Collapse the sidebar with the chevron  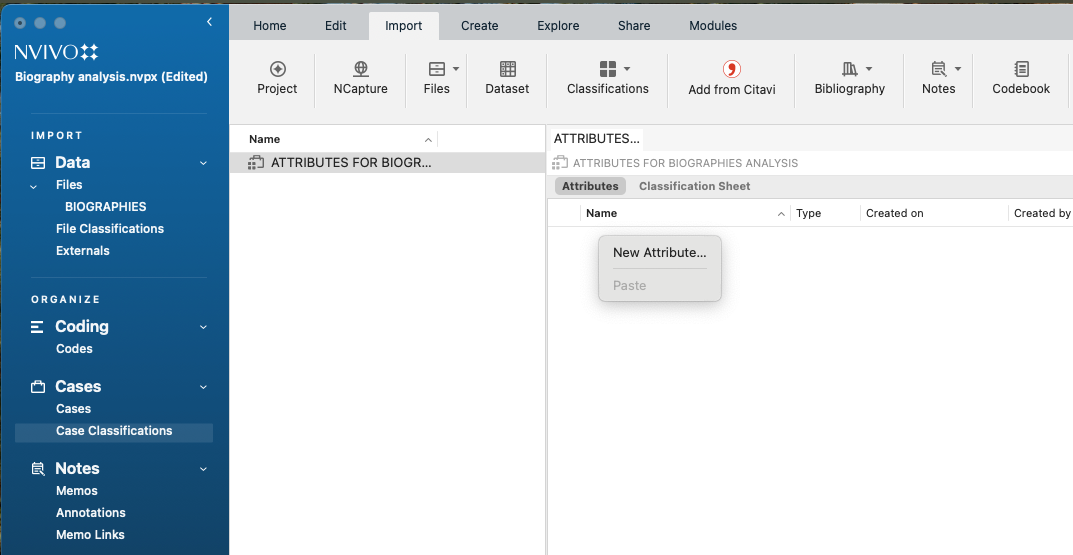point(209,22)
